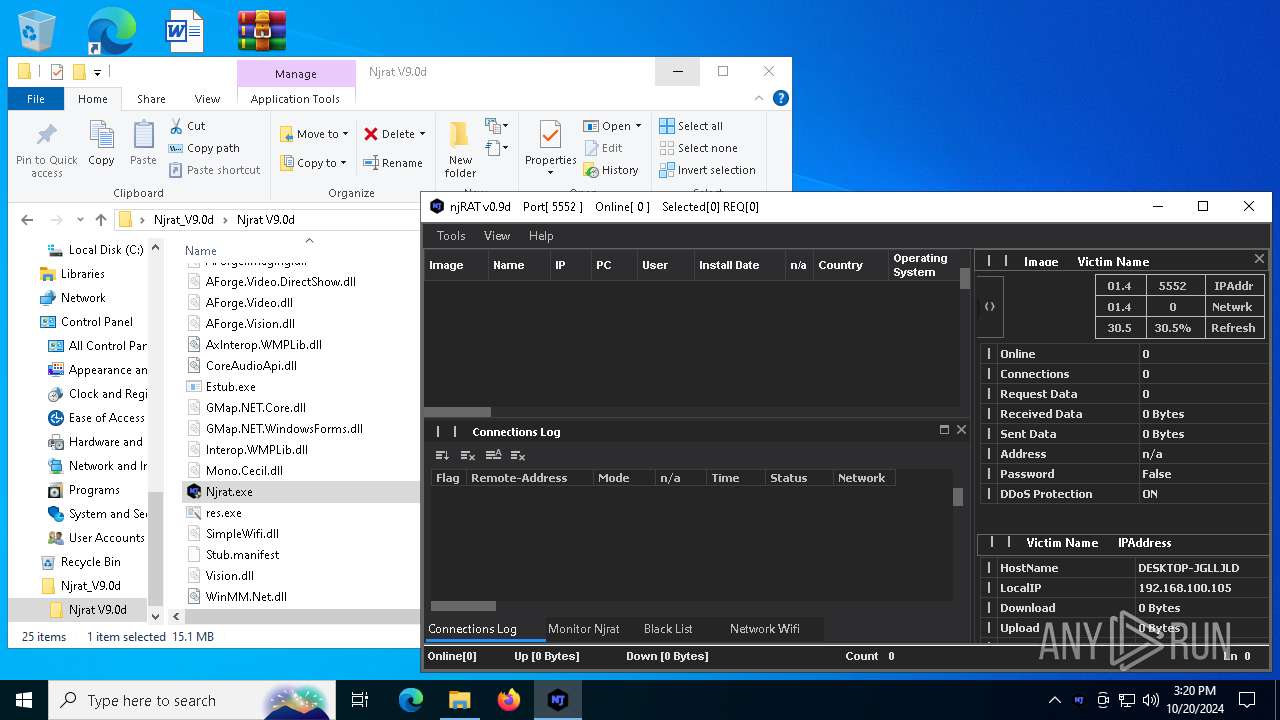The image size is (1280, 720).
Task: Close the Connections Log panel
Action: tap(961, 430)
